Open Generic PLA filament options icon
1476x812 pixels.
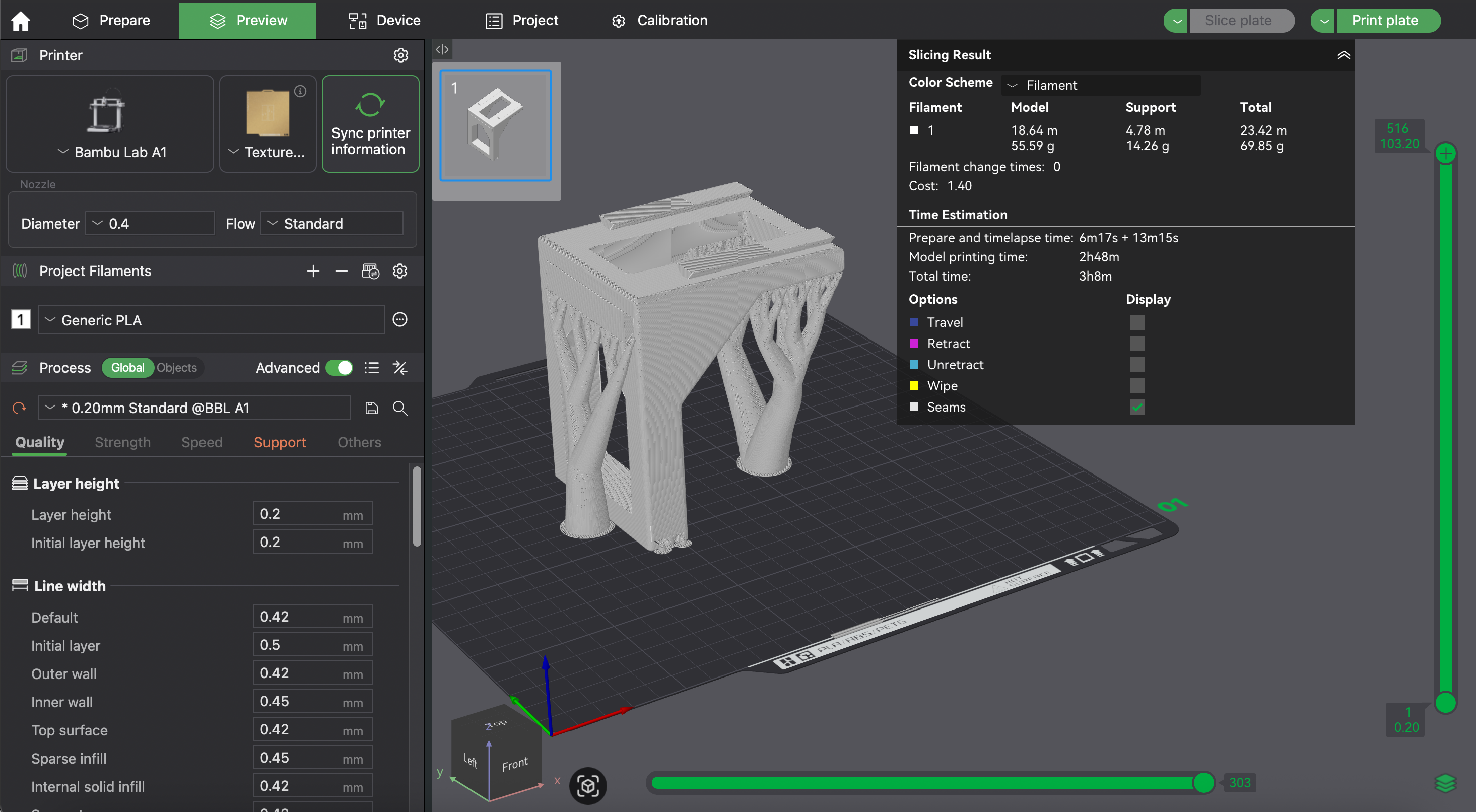point(400,320)
